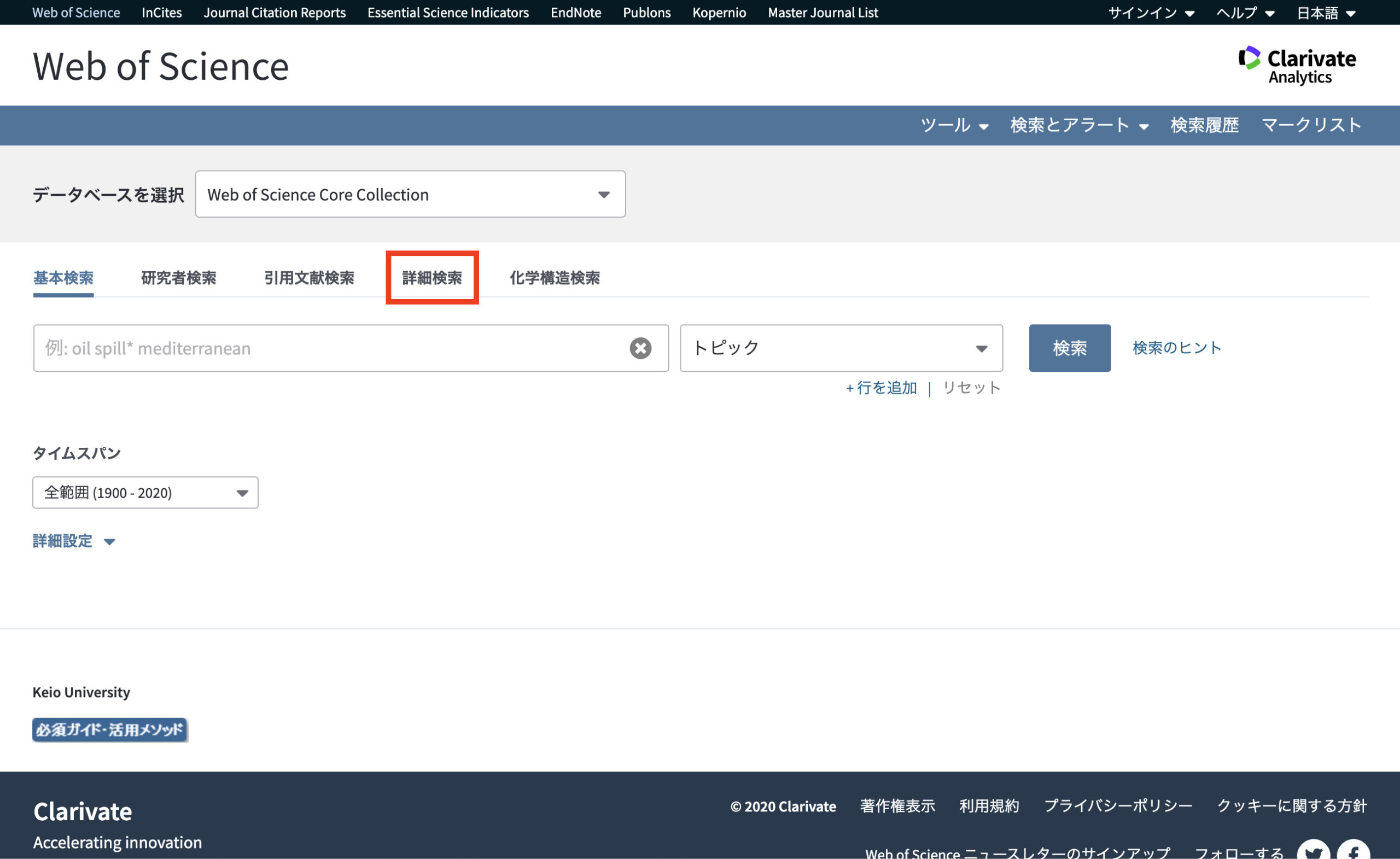The width and height of the screenshot is (1400, 859).
Task: Click the large Web of Science title
Action: pos(161,66)
